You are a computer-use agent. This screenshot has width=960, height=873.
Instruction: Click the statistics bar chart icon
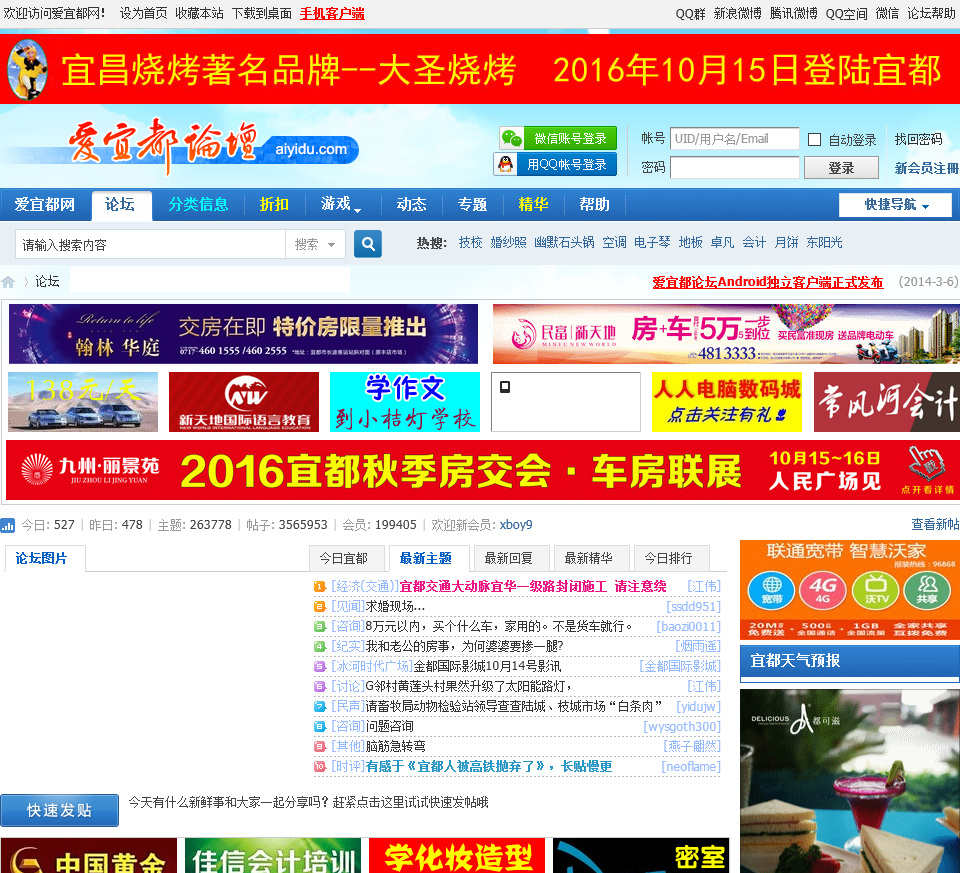7,525
